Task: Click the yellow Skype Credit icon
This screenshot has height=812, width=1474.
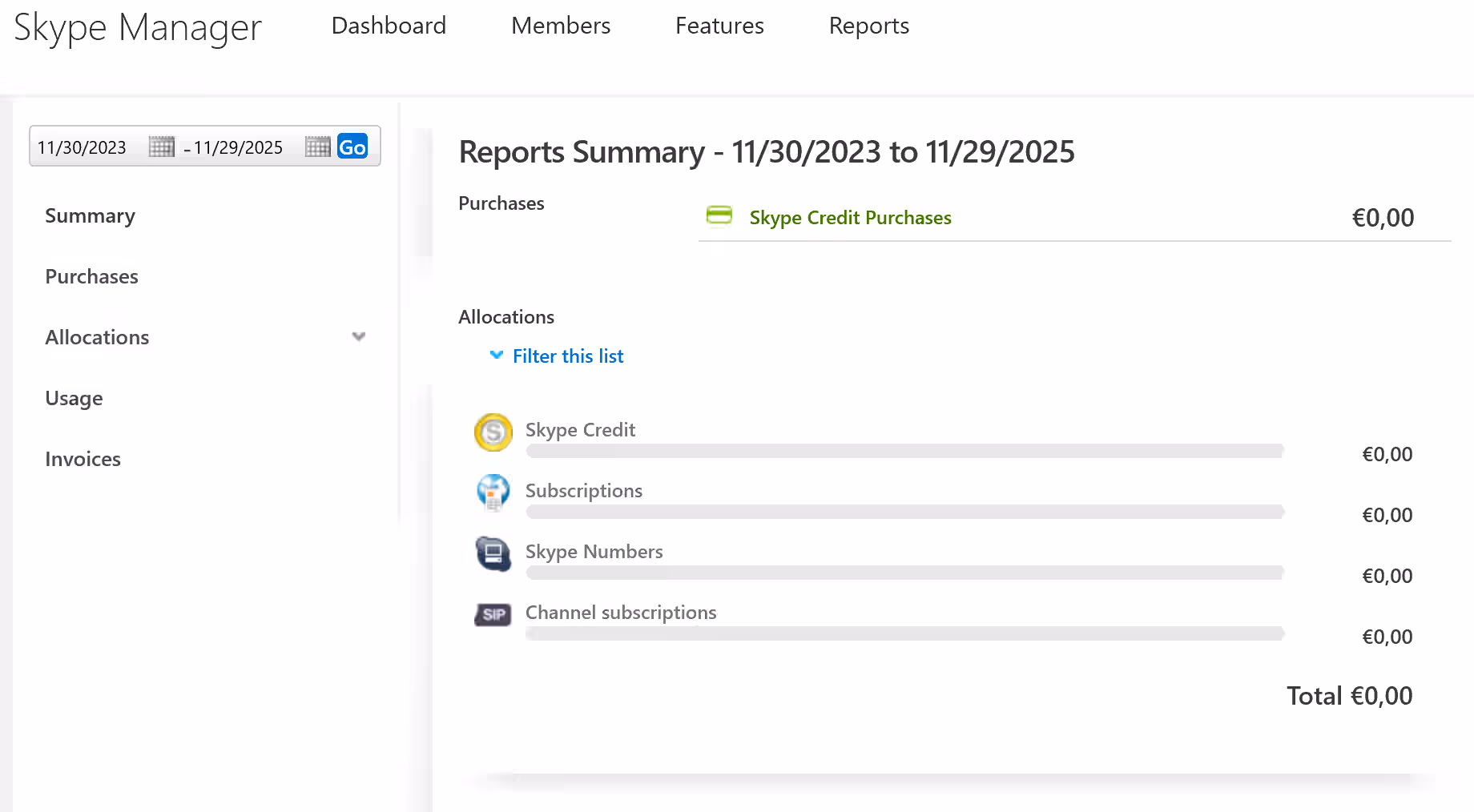Action: coord(493,432)
